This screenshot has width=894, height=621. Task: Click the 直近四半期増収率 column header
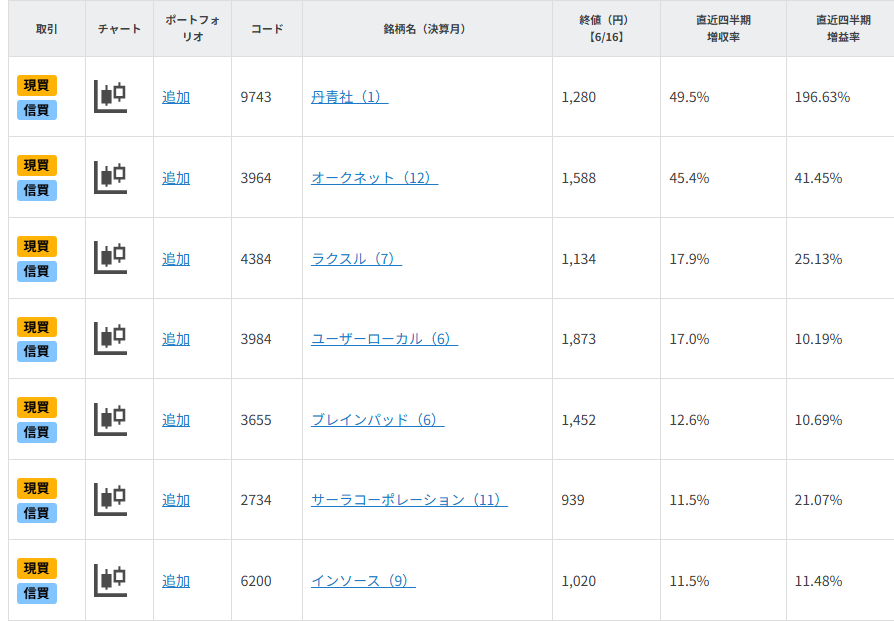[x=723, y=28]
